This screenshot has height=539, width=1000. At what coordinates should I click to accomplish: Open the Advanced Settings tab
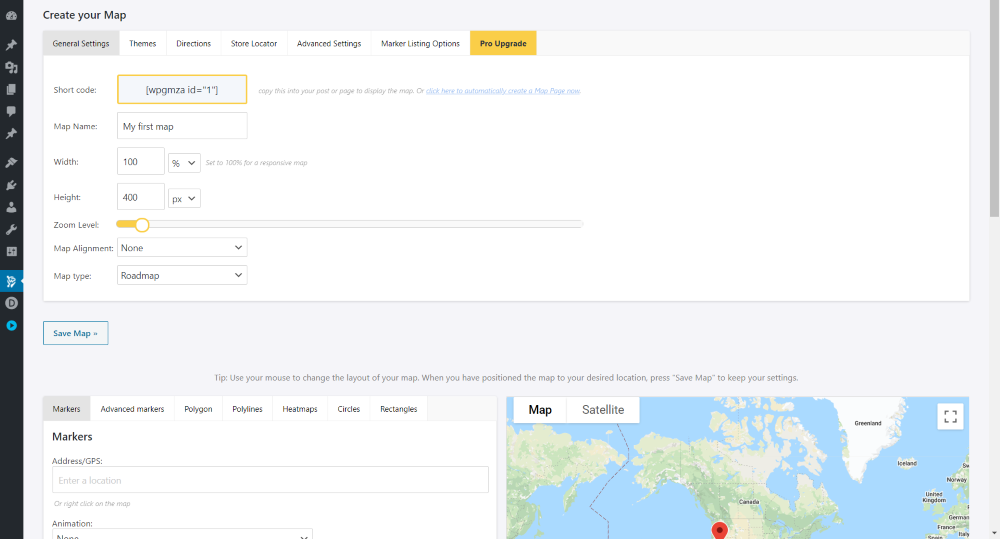(x=329, y=43)
